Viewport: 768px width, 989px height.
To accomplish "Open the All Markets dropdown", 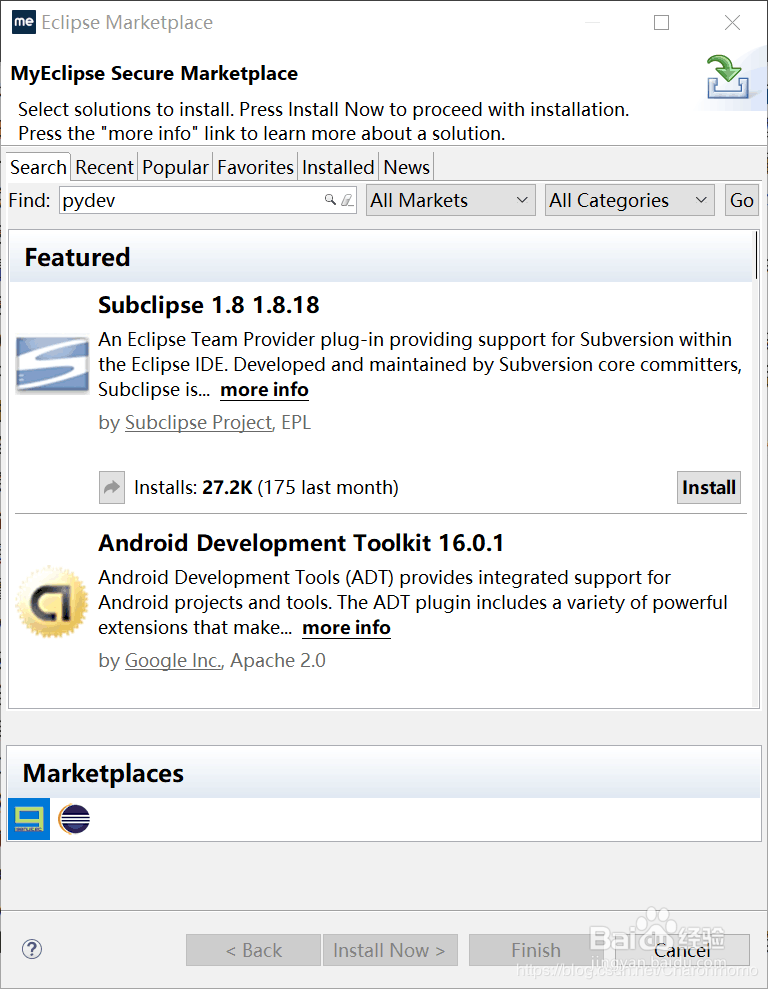I will (x=450, y=201).
